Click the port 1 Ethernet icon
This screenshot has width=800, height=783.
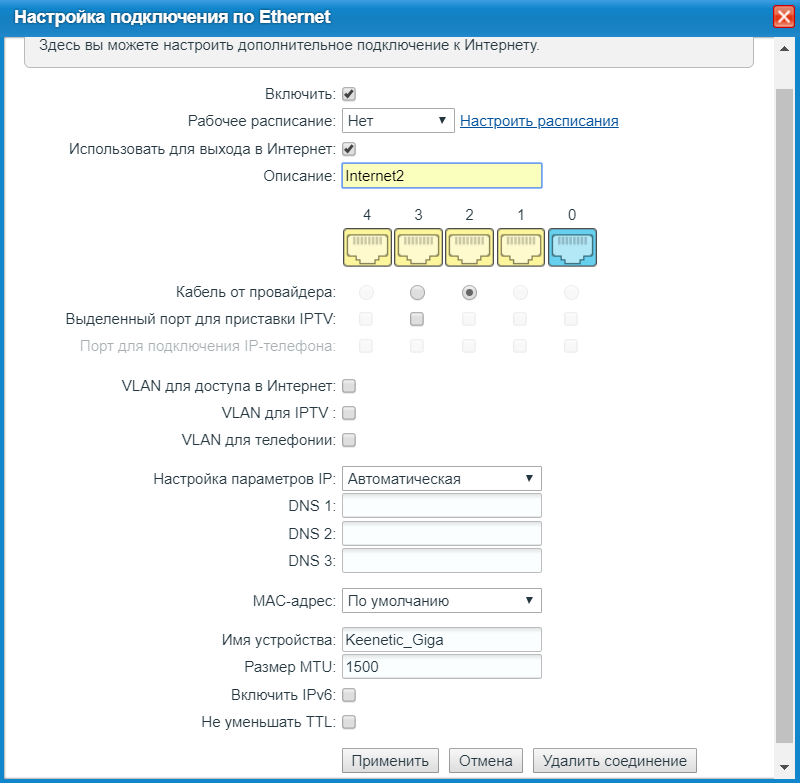[520, 247]
